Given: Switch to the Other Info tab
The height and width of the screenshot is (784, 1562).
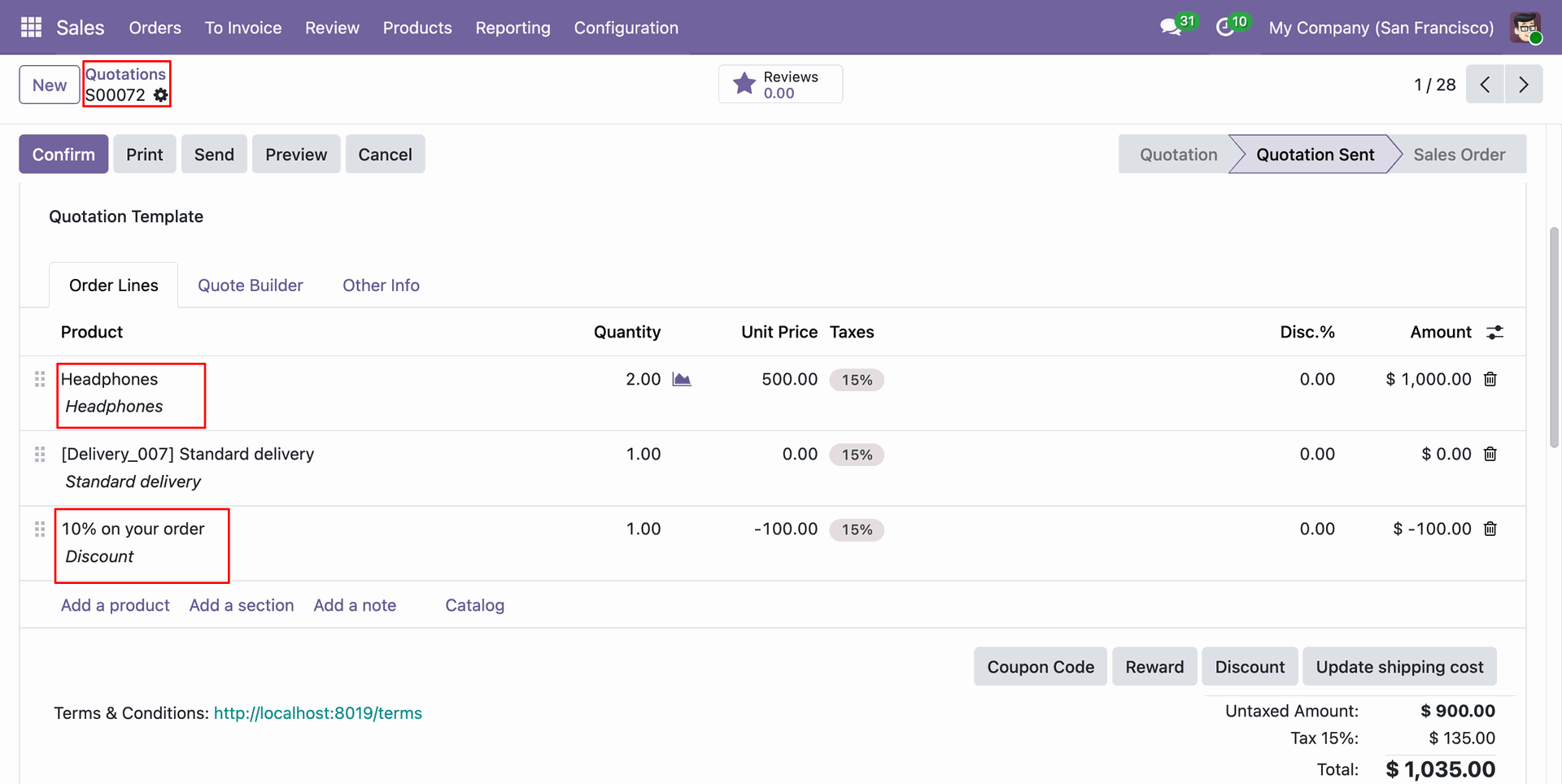Looking at the screenshot, I should [x=381, y=285].
